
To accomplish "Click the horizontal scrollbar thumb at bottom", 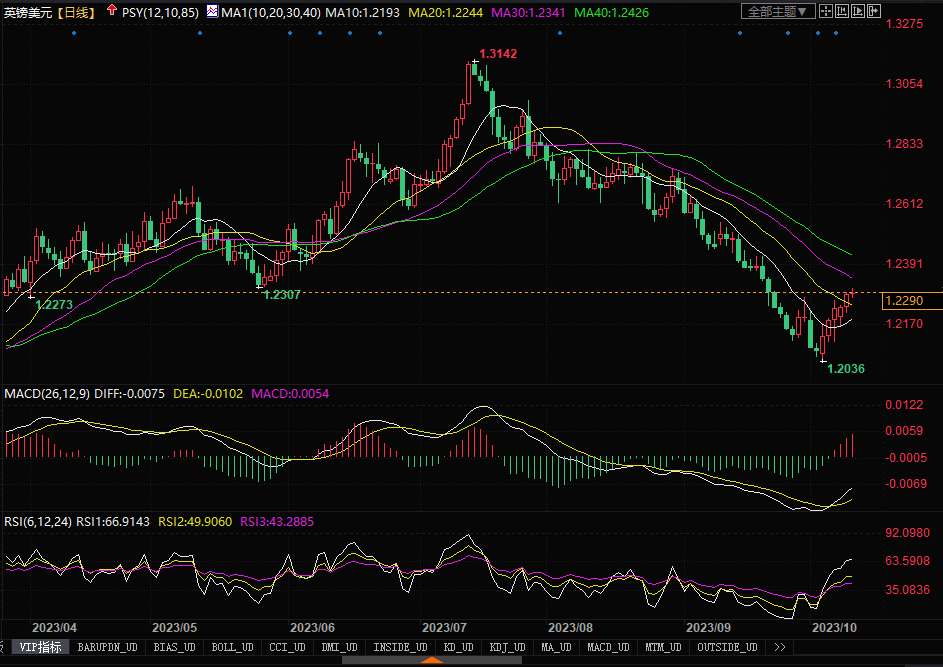I will 430,660.
